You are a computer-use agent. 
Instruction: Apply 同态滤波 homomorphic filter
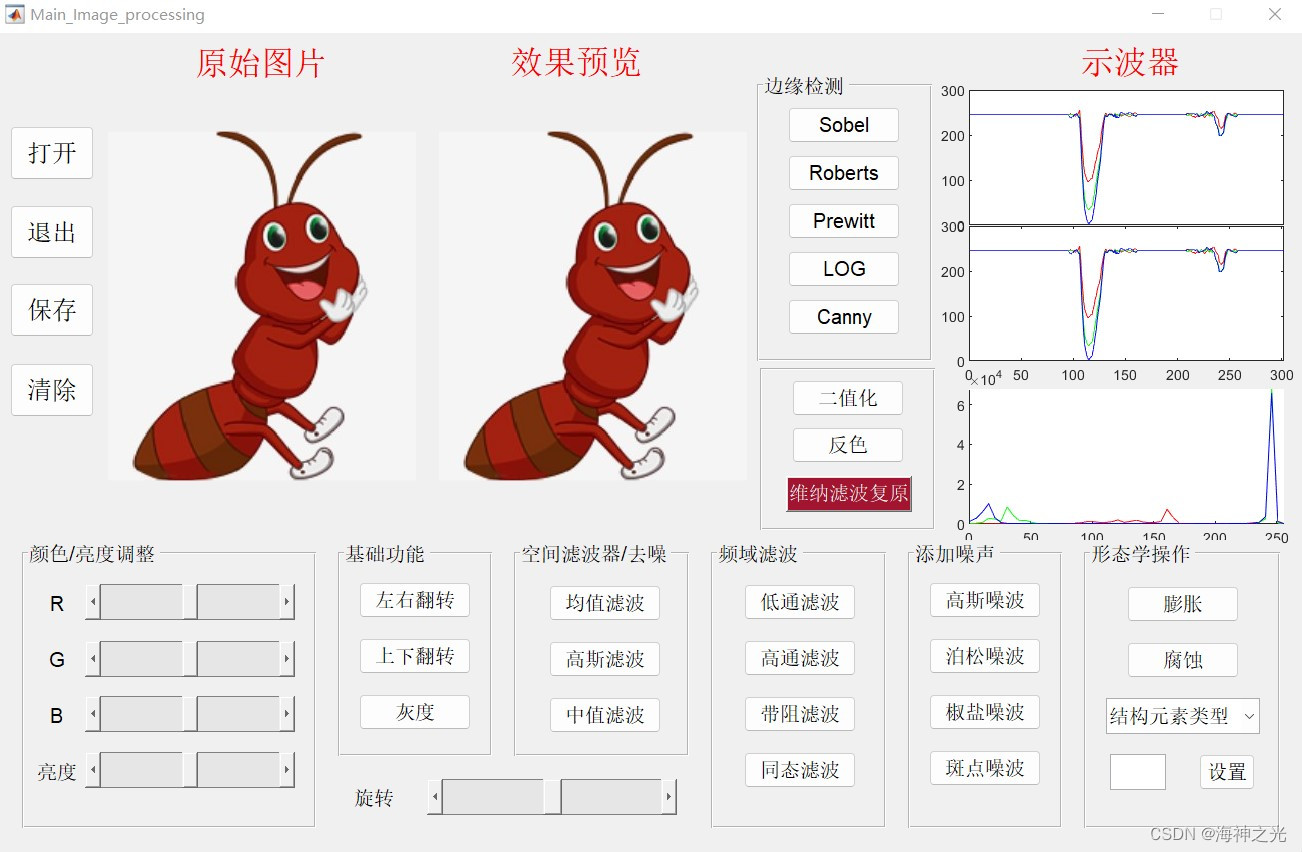[x=800, y=770]
